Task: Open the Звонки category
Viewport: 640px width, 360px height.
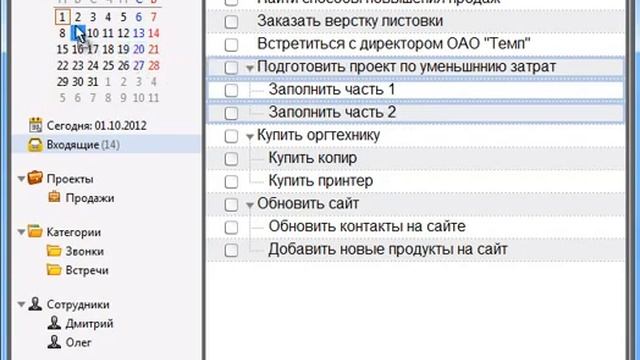Action: point(84,251)
